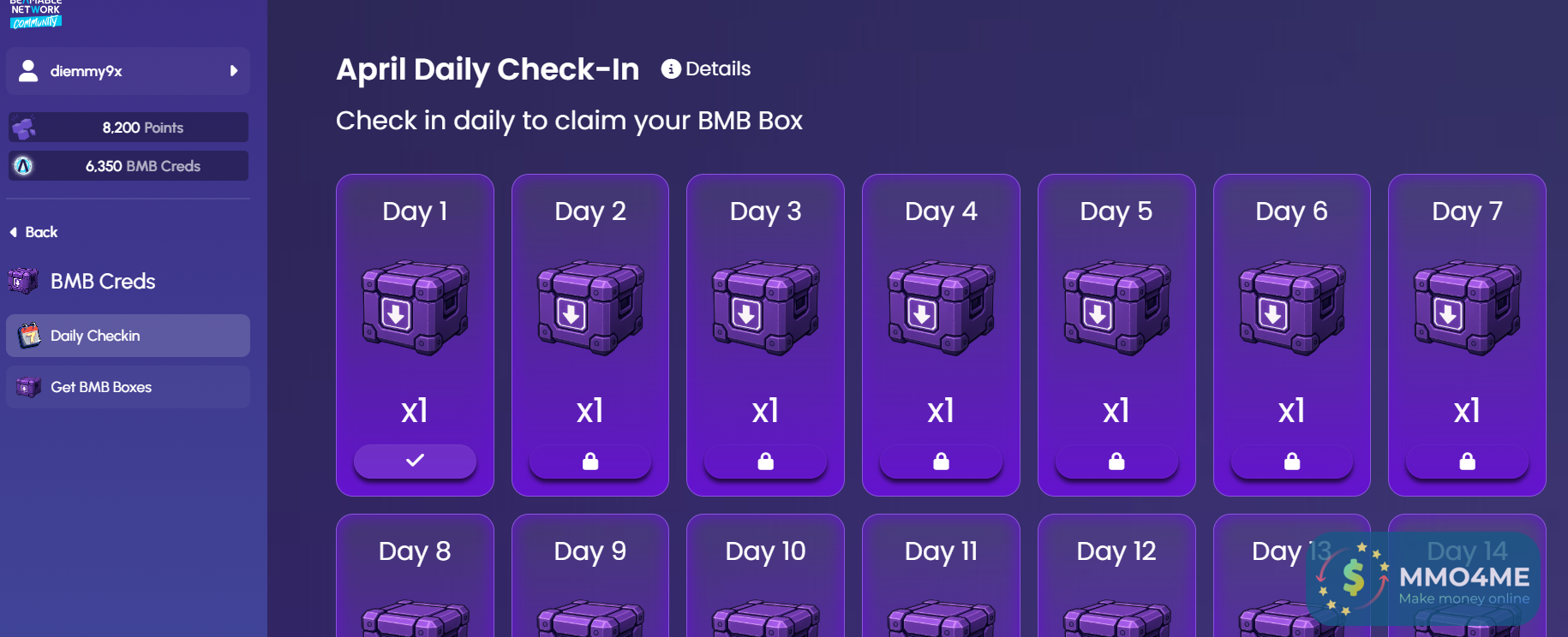Click the BMB Creds coin icon
This screenshot has width=1568, height=637.
tap(24, 166)
